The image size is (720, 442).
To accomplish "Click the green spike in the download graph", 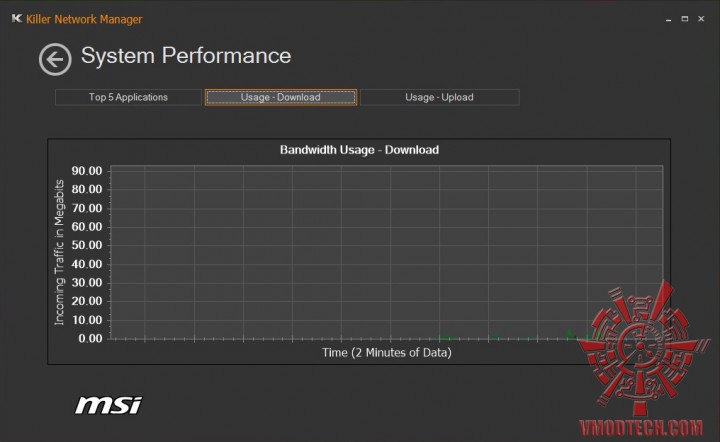I will coord(569,334).
